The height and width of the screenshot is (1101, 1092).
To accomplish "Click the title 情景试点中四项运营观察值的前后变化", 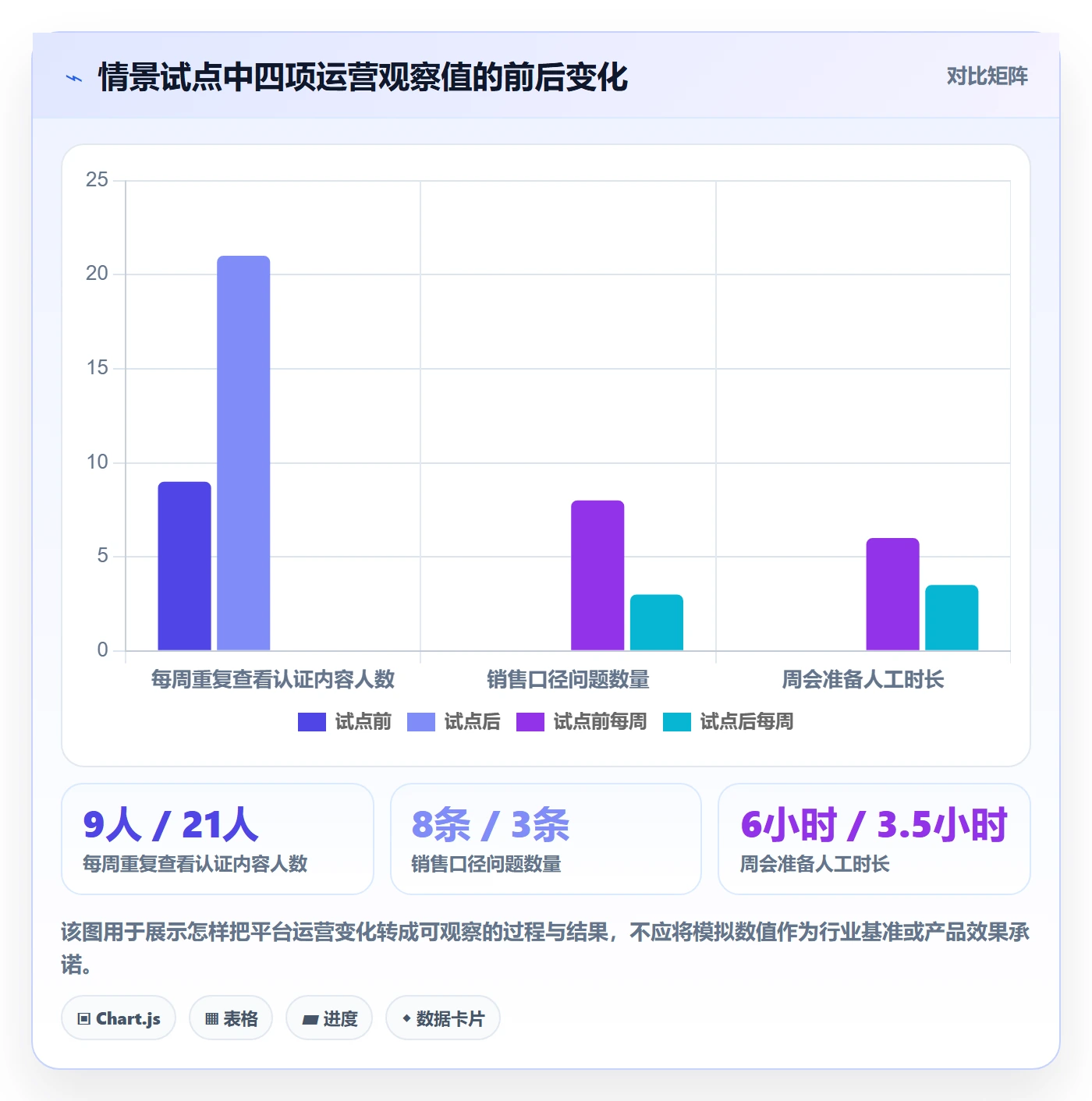I will click(x=363, y=77).
